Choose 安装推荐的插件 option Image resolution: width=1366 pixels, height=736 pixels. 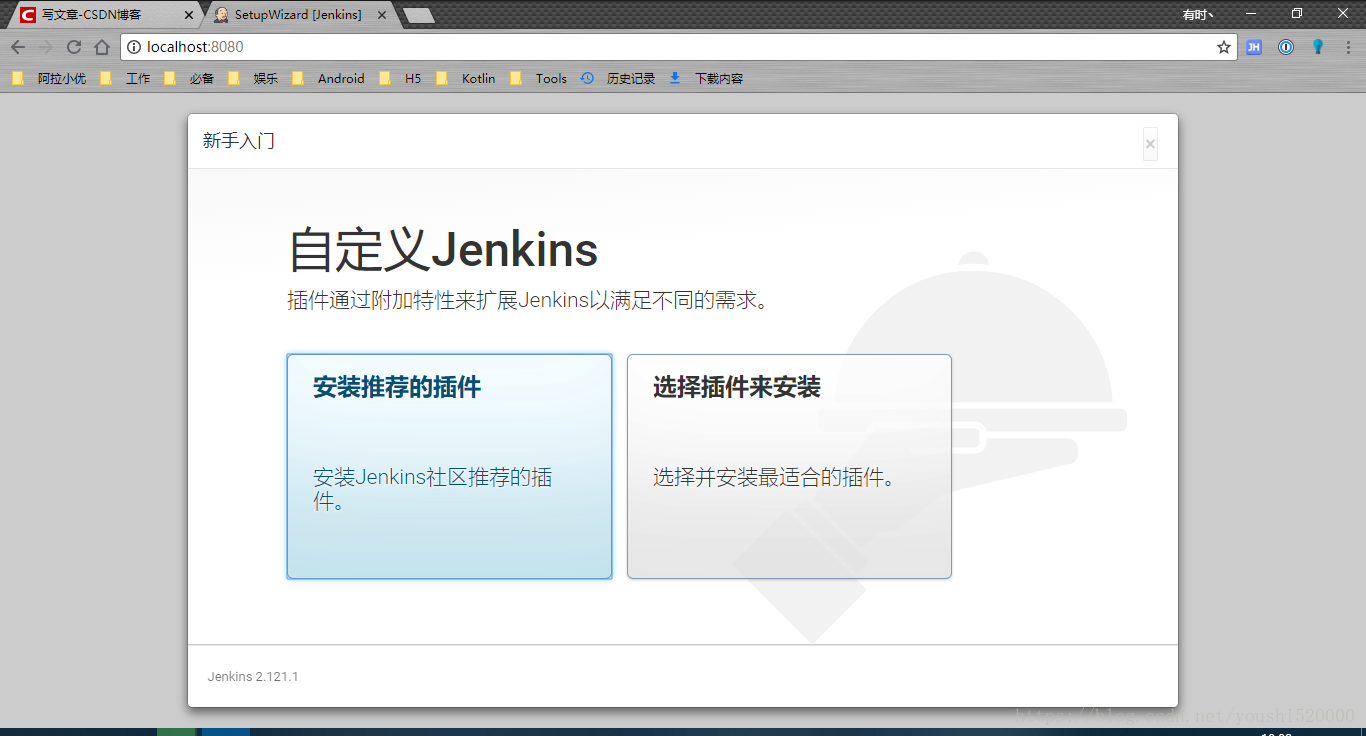(449, 466)
